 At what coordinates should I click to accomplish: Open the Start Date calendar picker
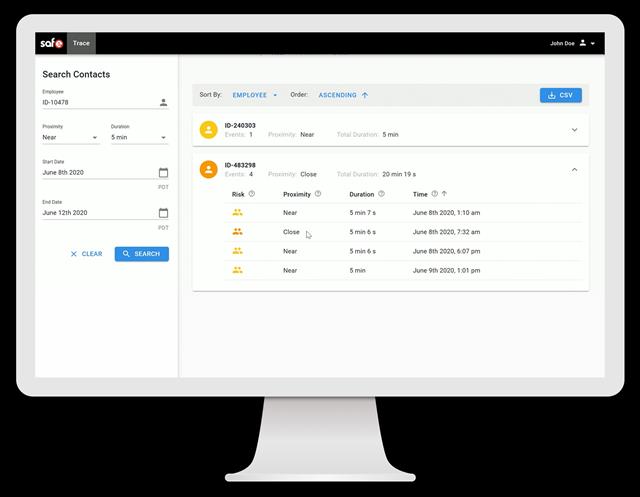[163, 173]
